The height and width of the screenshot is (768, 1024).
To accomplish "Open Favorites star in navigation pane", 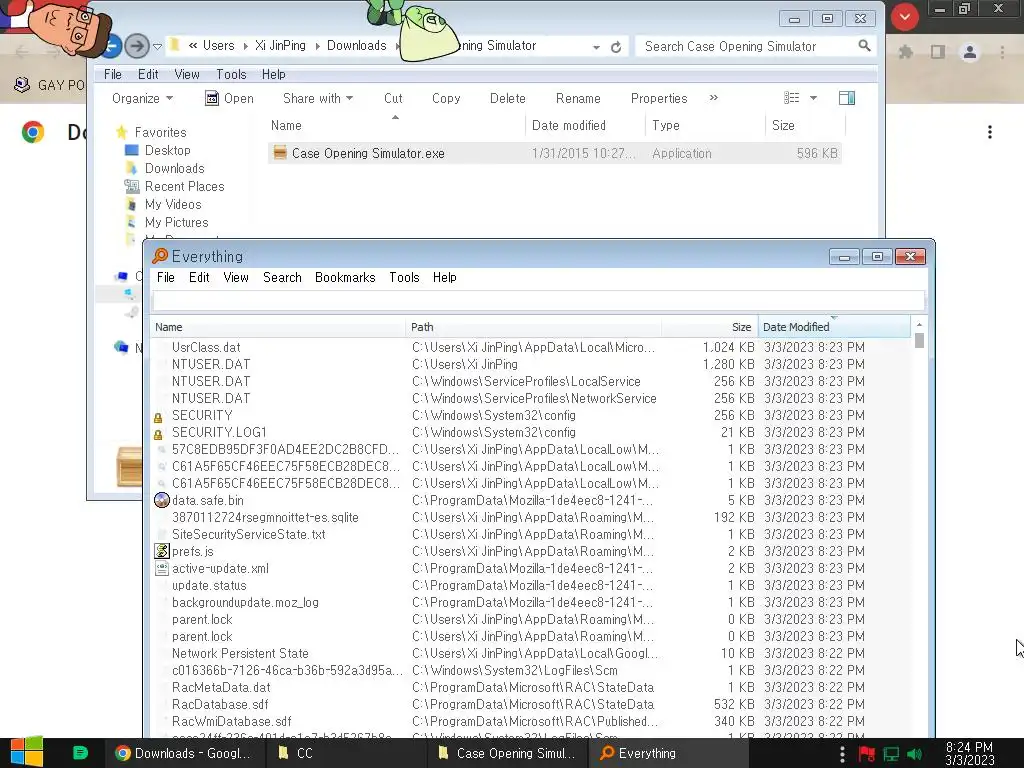I will point(121,133).
